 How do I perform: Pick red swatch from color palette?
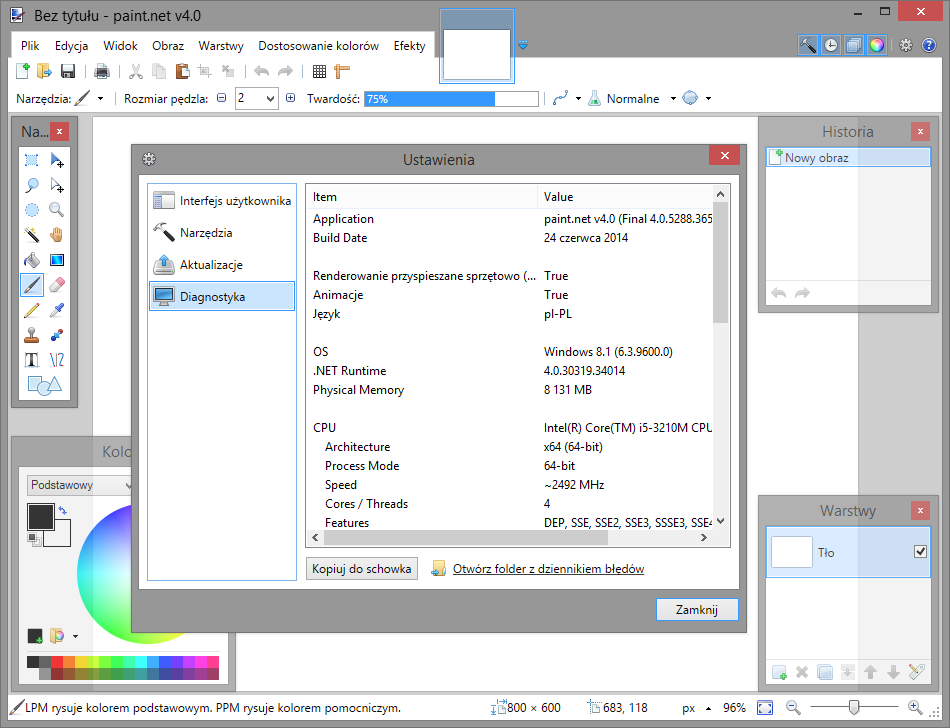pyautogui.click(x=57, y=662)
